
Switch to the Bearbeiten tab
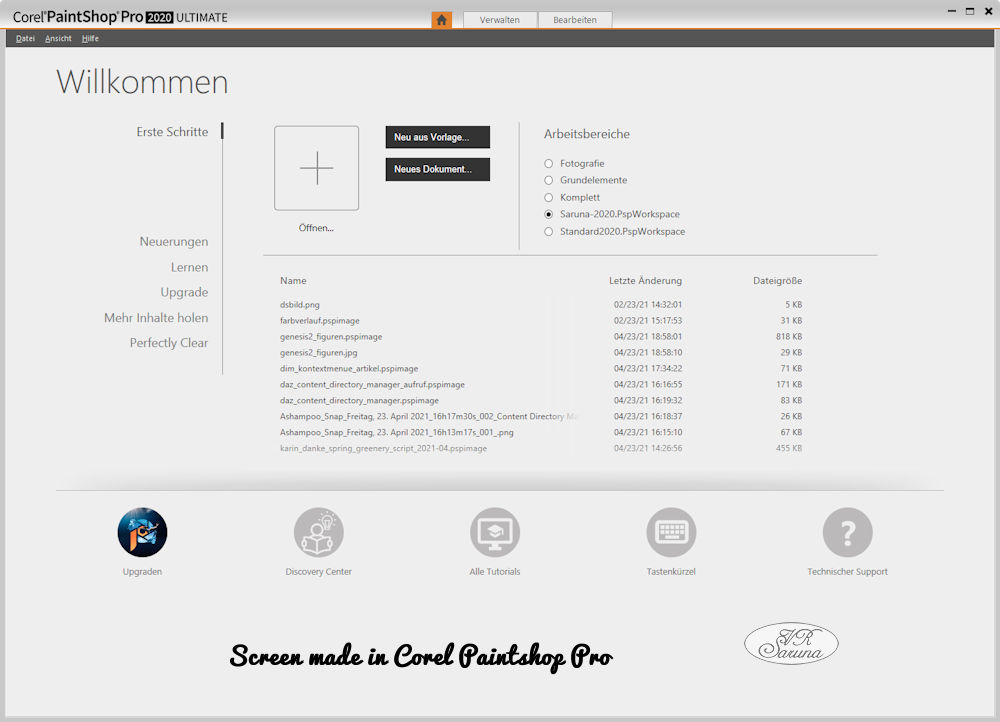575,20
